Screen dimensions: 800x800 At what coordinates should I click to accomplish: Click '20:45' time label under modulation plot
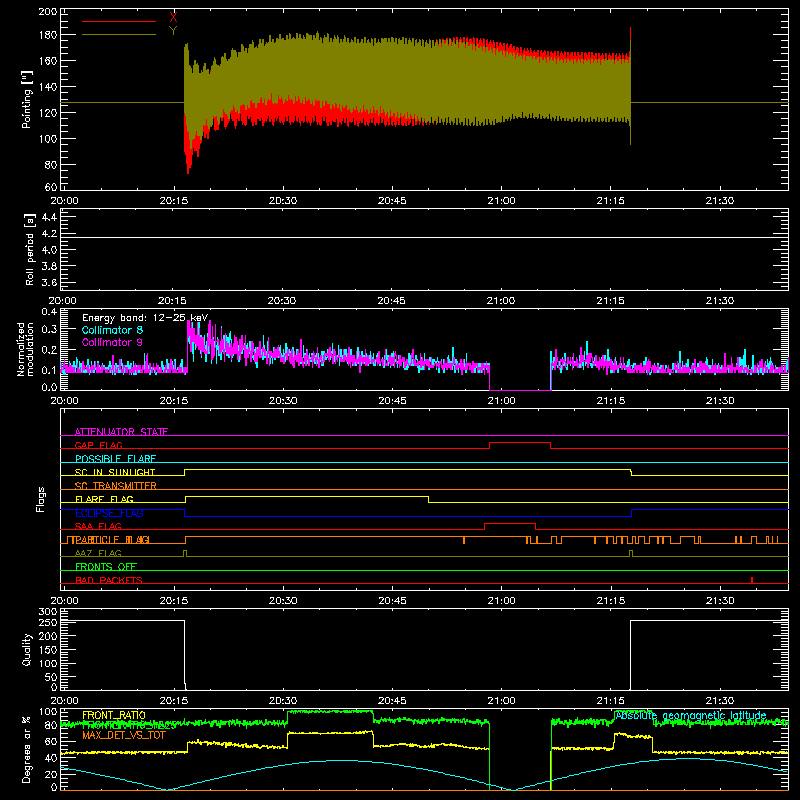[x=392, y=401]
